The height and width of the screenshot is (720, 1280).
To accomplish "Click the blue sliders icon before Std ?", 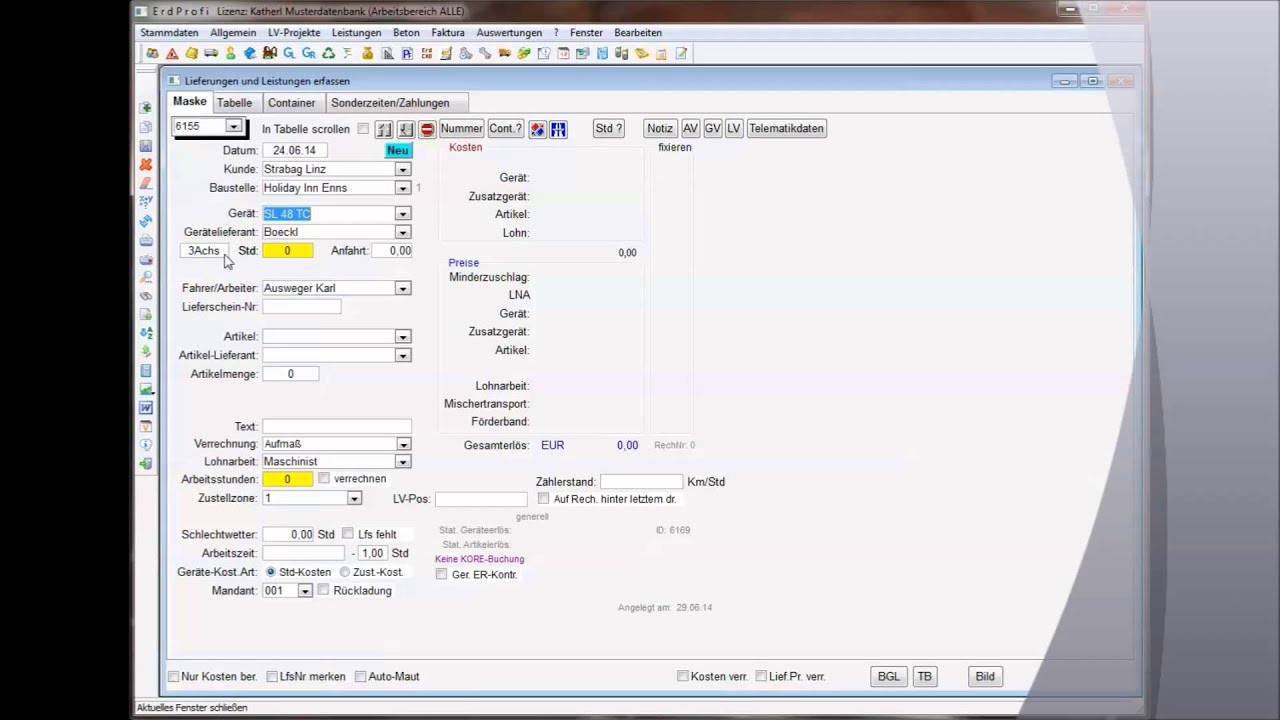I will point(558,129).
